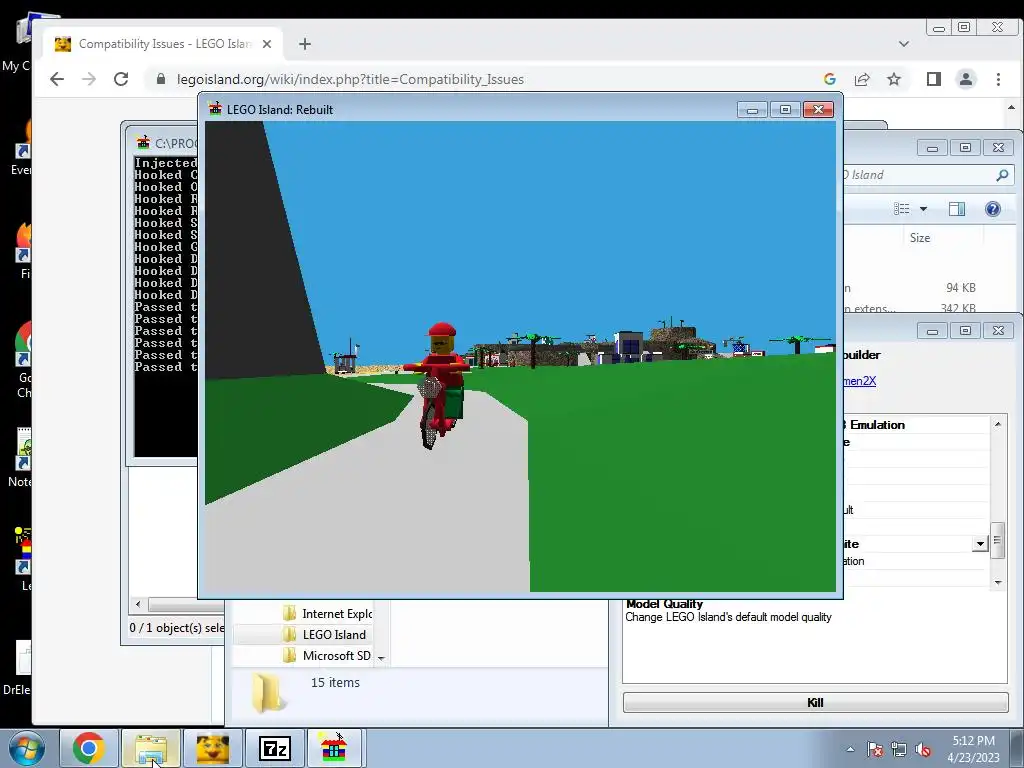
Task: Bookmark this page with star icon
Action: (894, 79)
